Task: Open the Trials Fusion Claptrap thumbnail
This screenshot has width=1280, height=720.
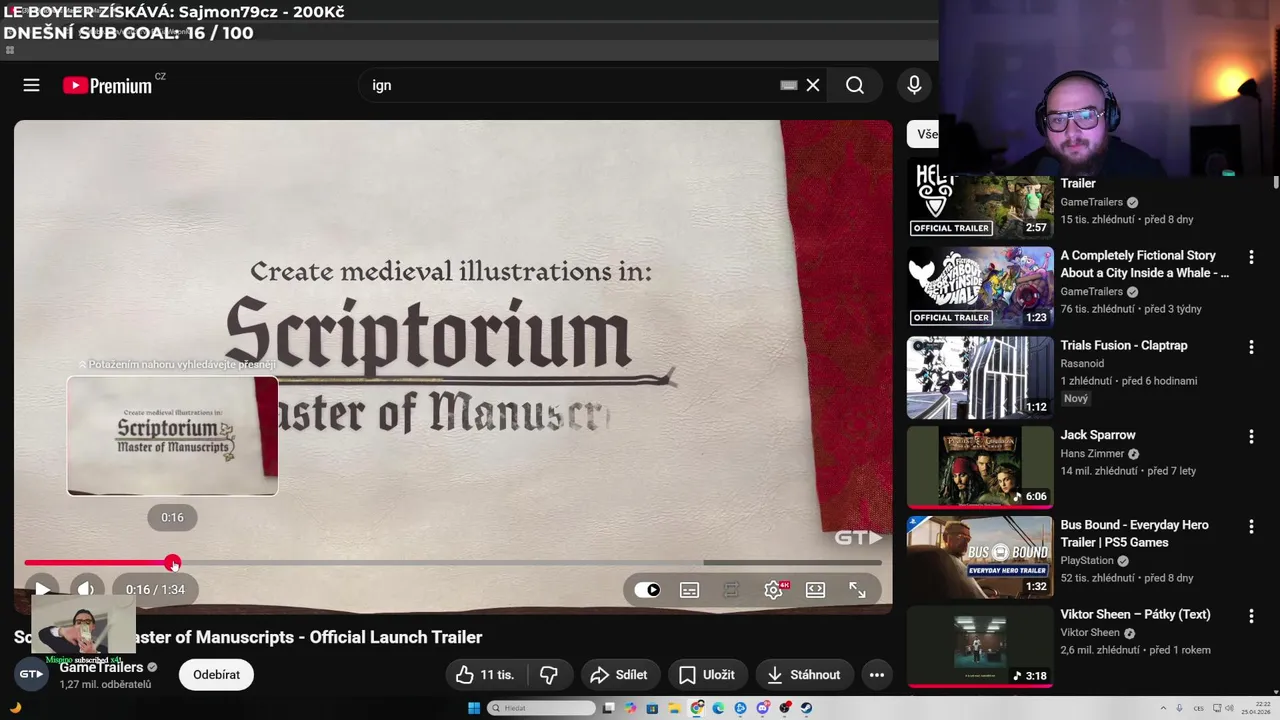Action: coord(980,378)
